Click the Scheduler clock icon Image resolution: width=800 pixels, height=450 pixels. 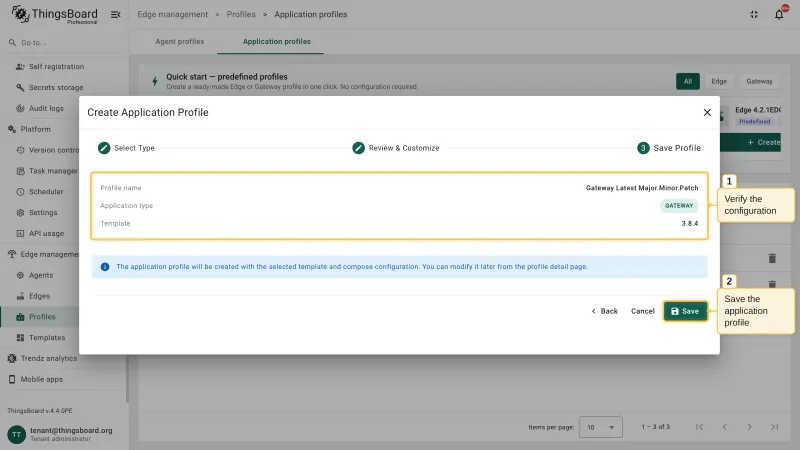pos(20,192)
